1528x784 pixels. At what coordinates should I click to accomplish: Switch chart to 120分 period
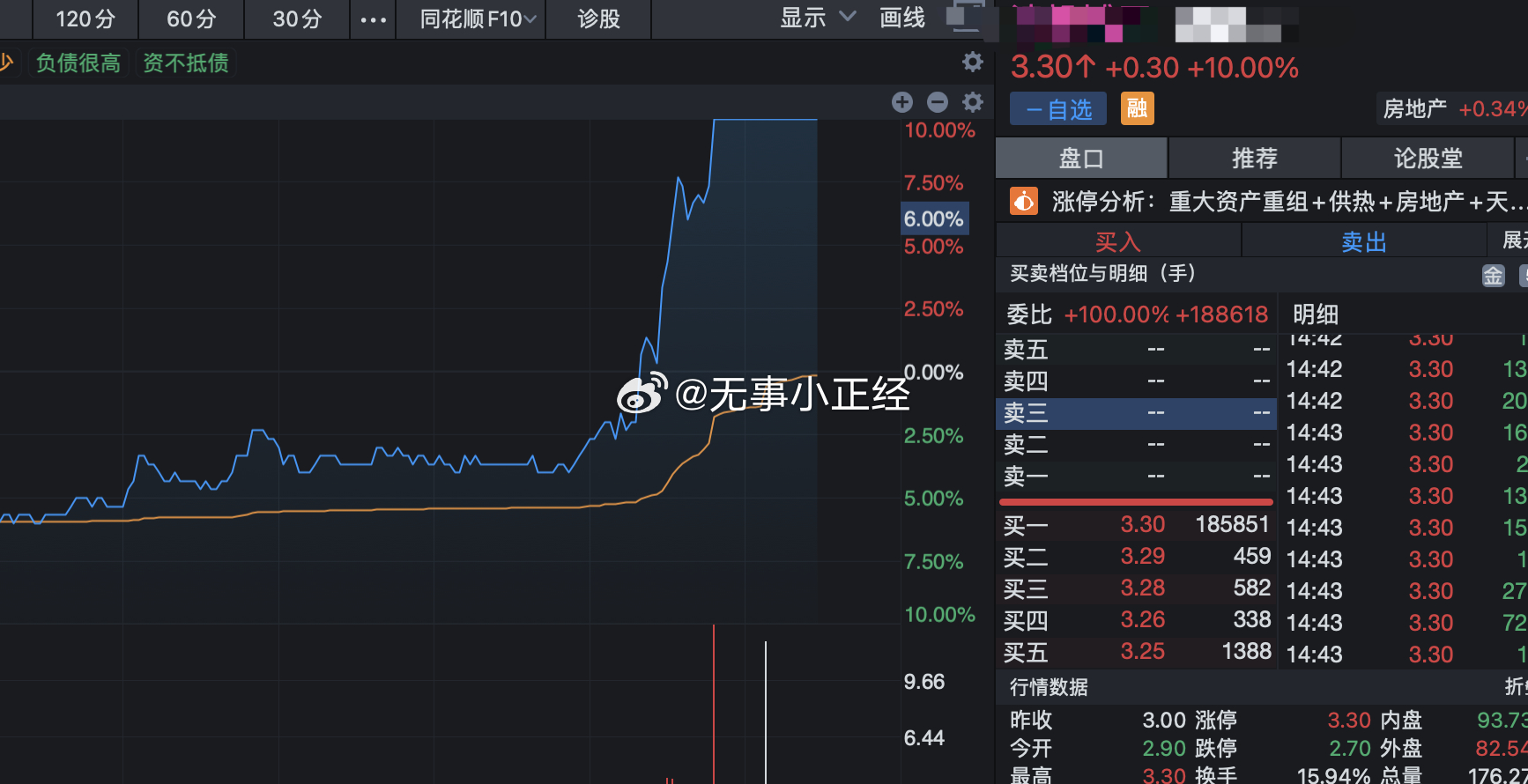click(x=85, y=18)
